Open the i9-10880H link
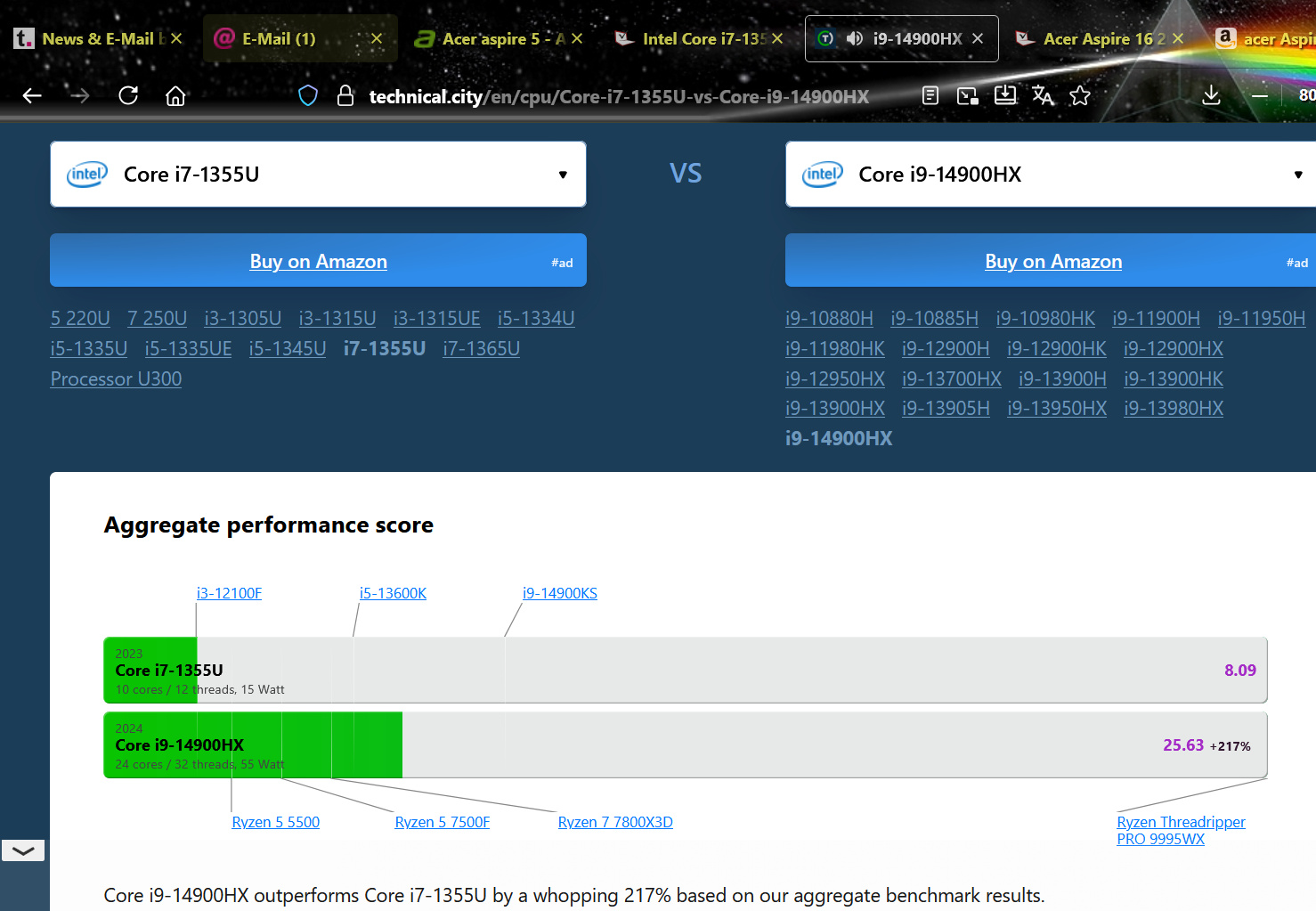Screen dimensions: 1316x911 coord(829,318)
